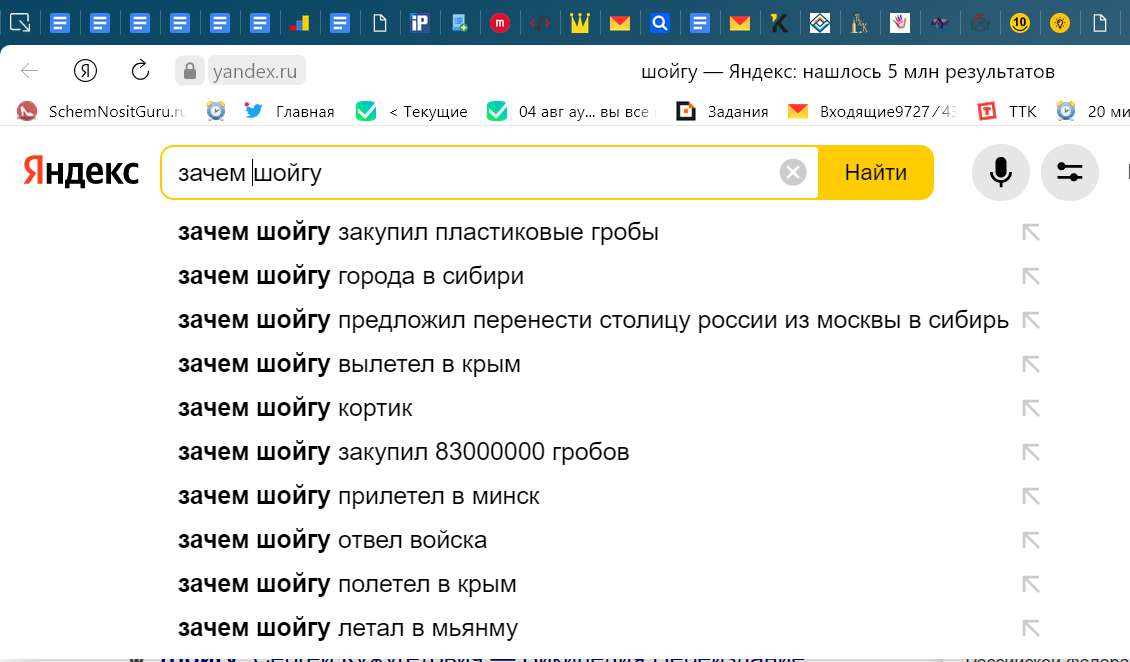Insert arrow for 'отвел войска'

(1031, 540)
